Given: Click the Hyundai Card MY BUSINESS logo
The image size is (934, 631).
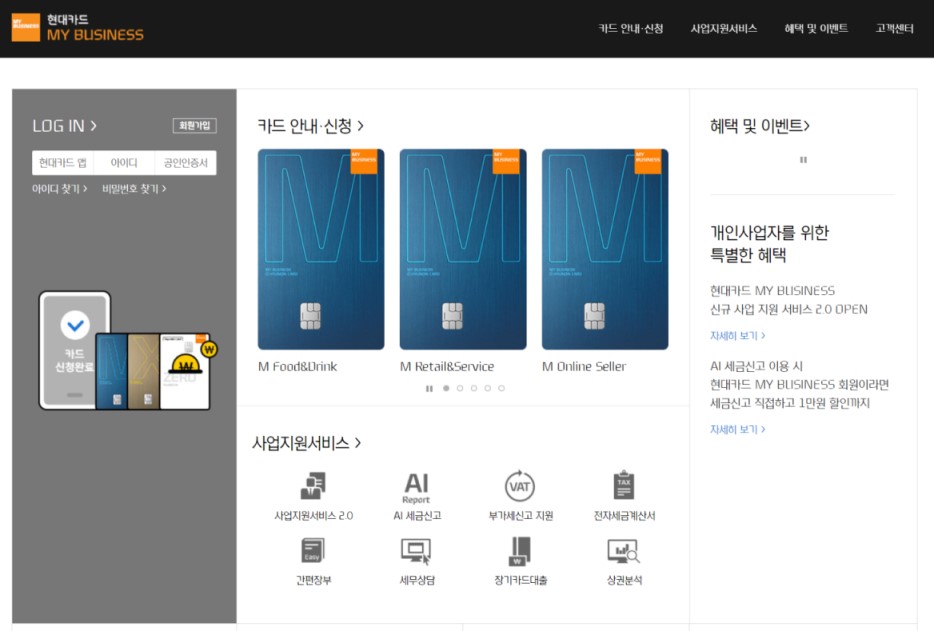Looking at the screenshot, I should (78, 27).
